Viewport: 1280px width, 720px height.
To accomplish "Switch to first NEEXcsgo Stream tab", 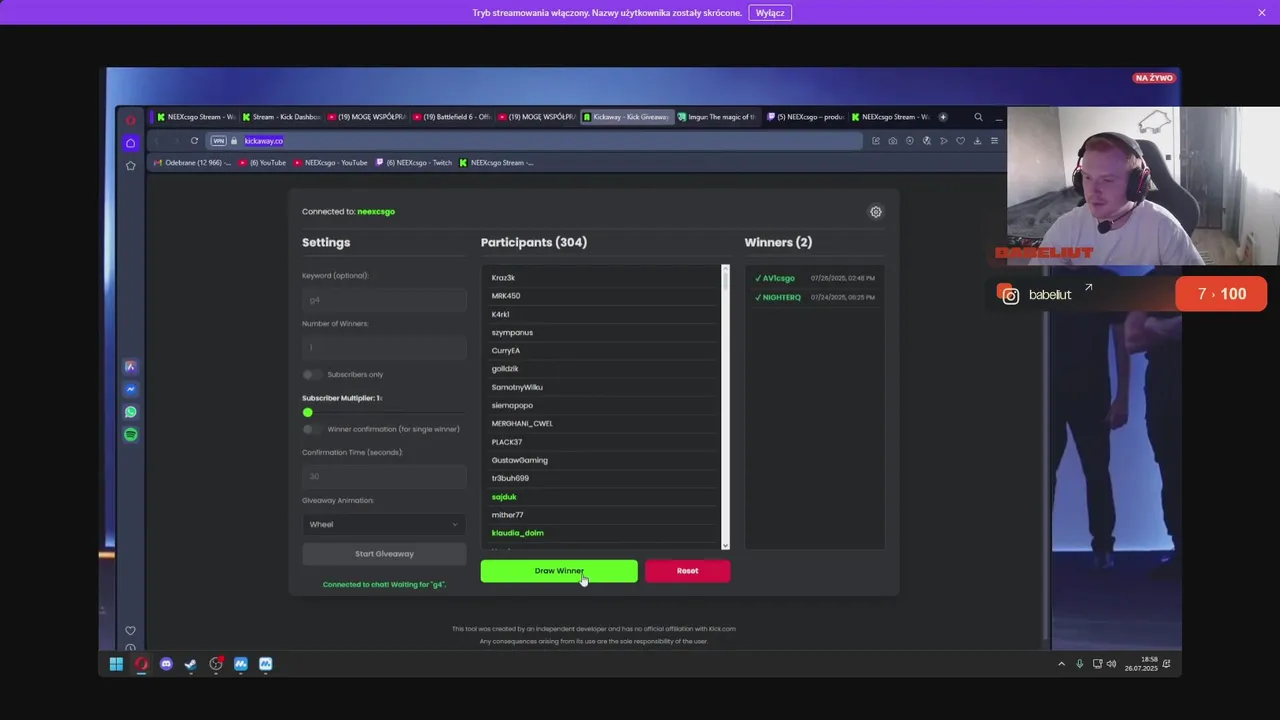I will click(195, 117).
